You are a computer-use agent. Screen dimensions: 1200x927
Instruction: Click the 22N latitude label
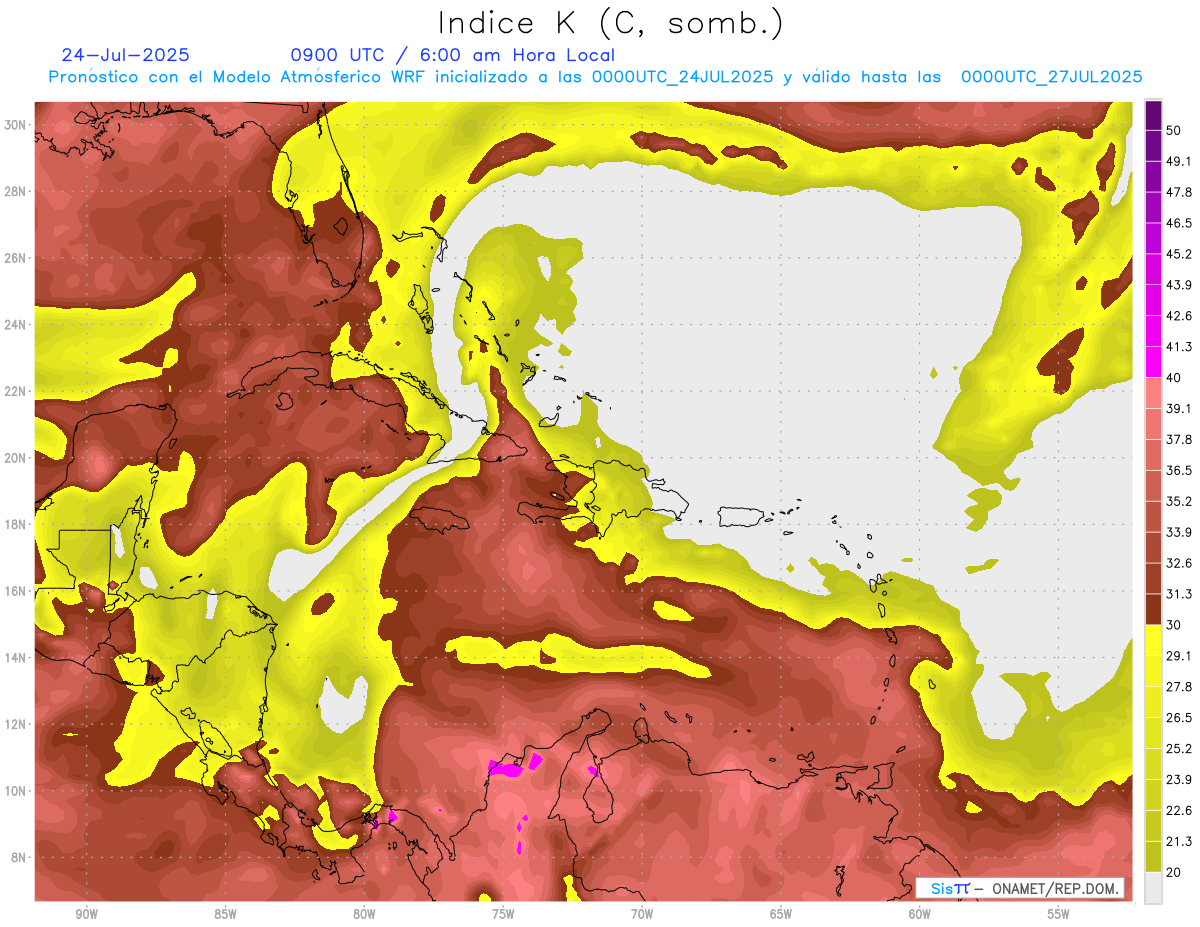click(x=15, y=391)
